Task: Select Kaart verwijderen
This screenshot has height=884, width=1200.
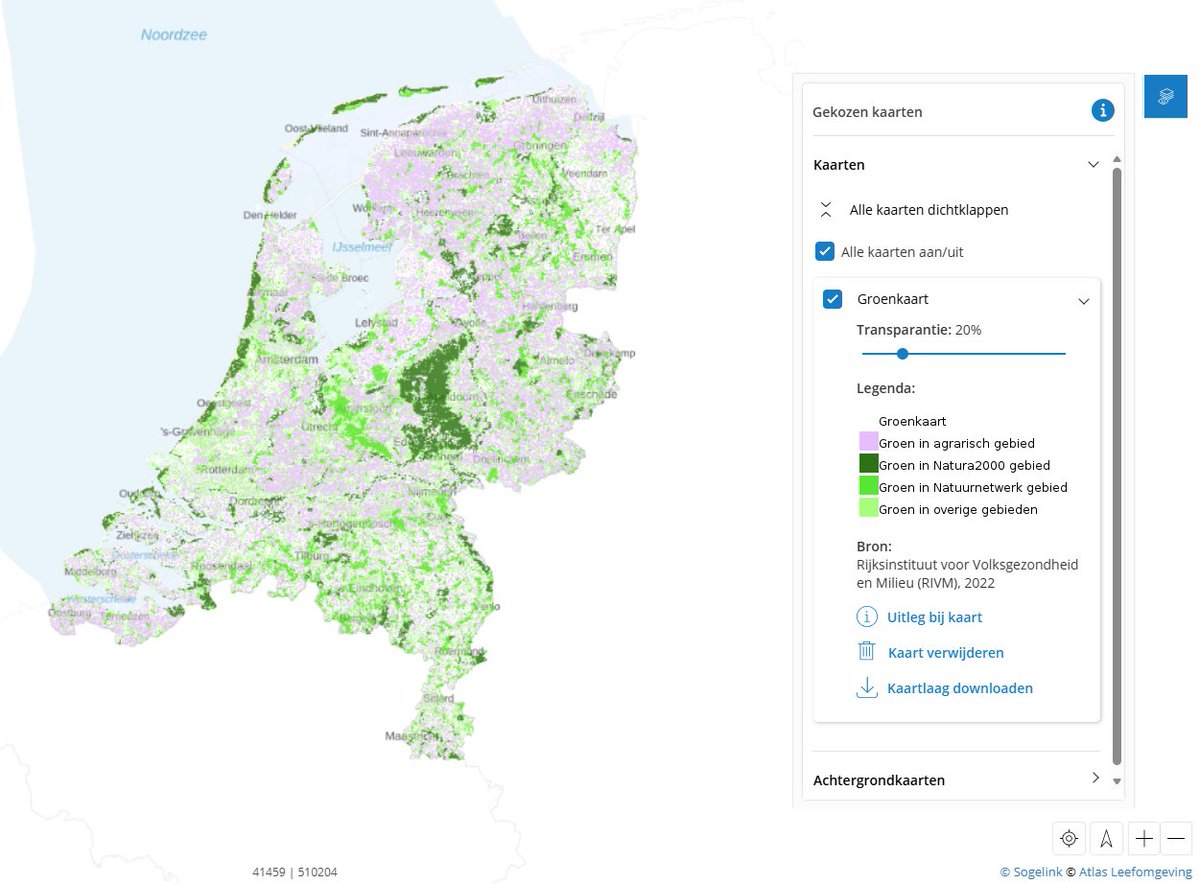Action: point(945,651)
